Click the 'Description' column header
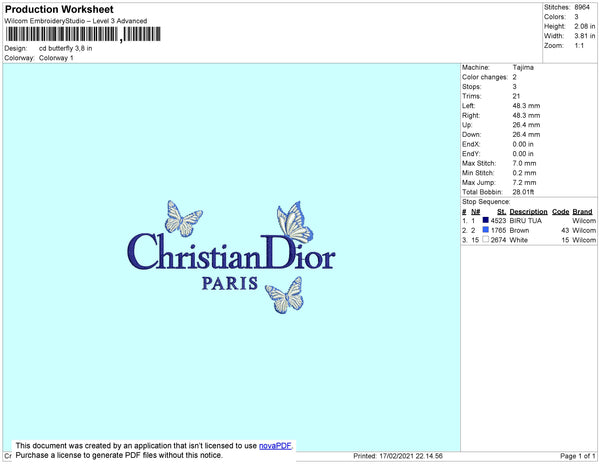 click(x=528, y=212)
